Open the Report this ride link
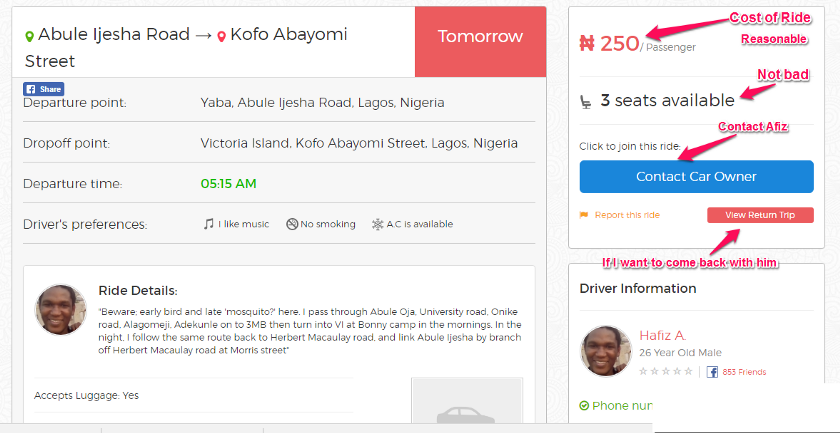This screenshot has height=433, width=840. click(x=627, y=215)
